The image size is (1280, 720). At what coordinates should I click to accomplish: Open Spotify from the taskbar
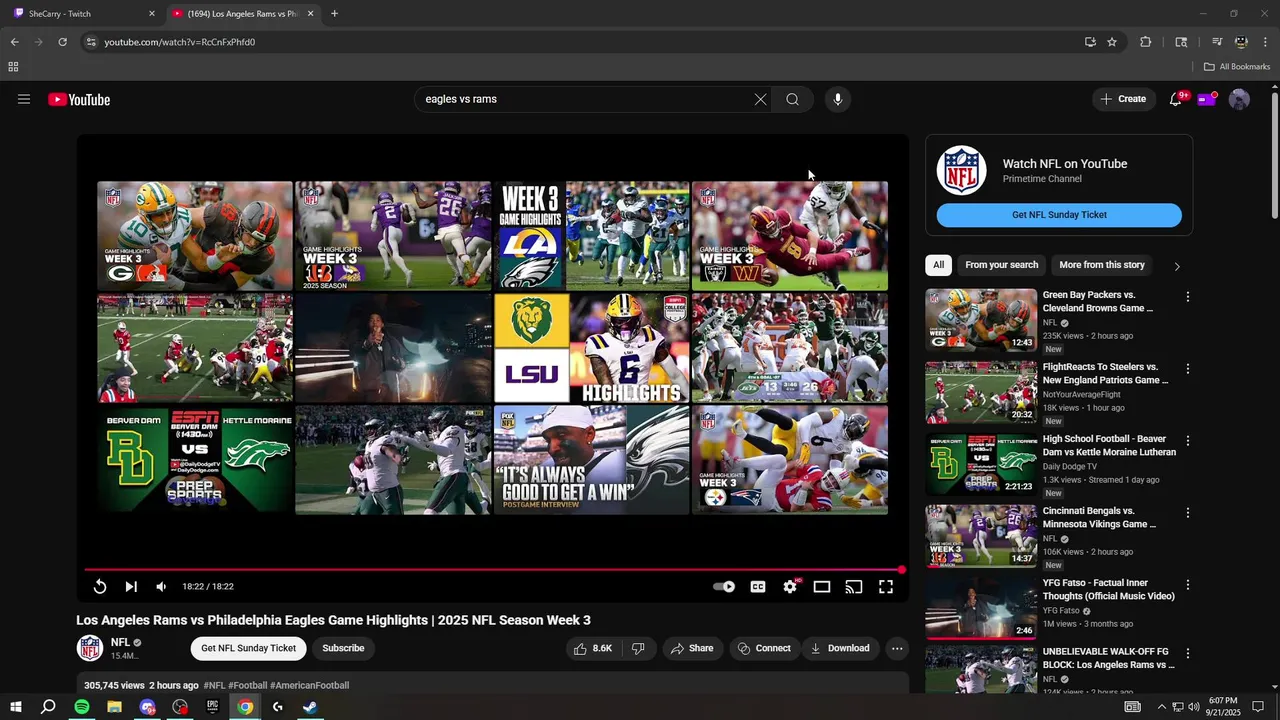(82, 707)
